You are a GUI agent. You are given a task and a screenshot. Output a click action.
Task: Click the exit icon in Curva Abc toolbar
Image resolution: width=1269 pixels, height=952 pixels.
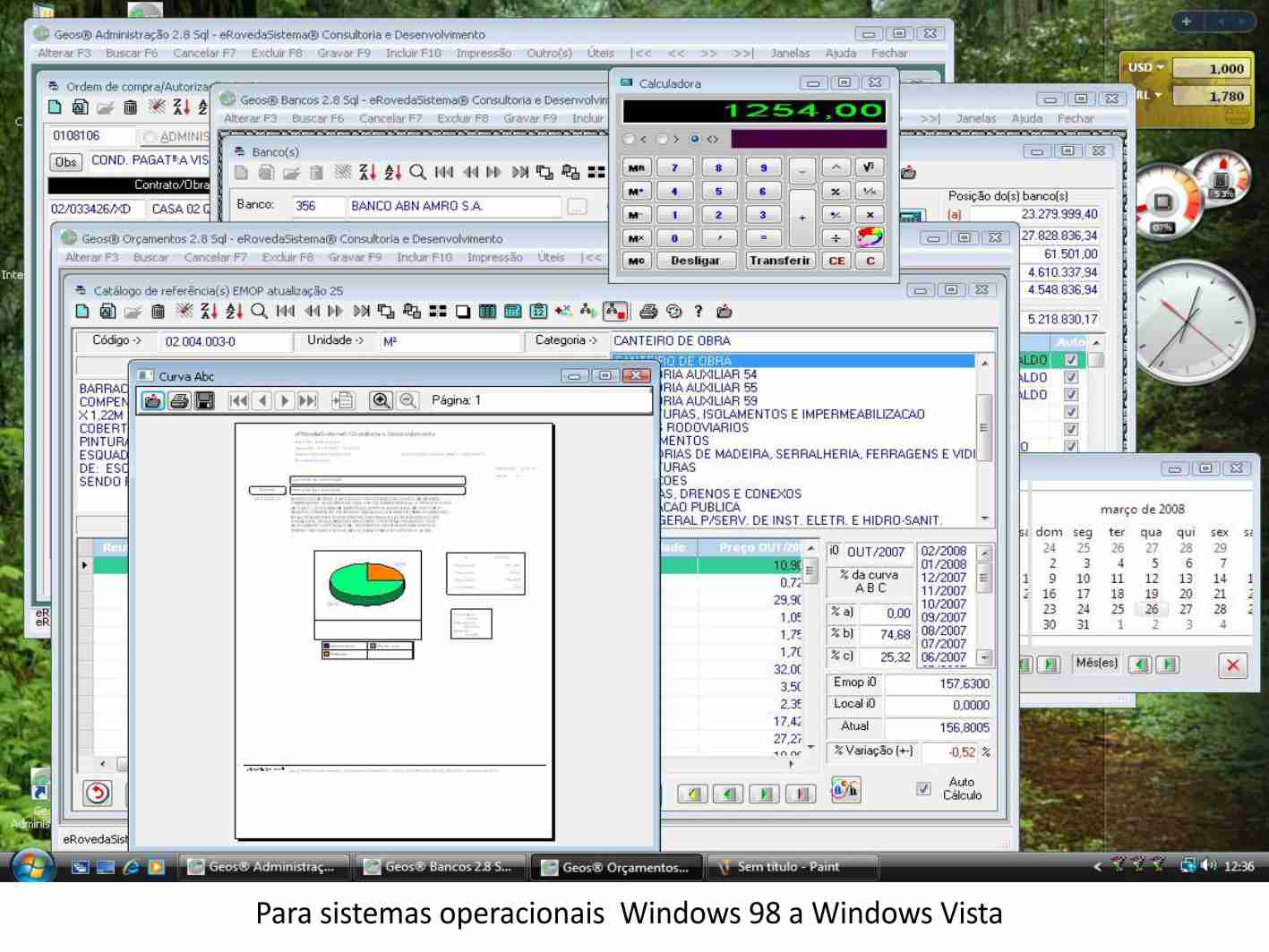(x=153, y=401)
